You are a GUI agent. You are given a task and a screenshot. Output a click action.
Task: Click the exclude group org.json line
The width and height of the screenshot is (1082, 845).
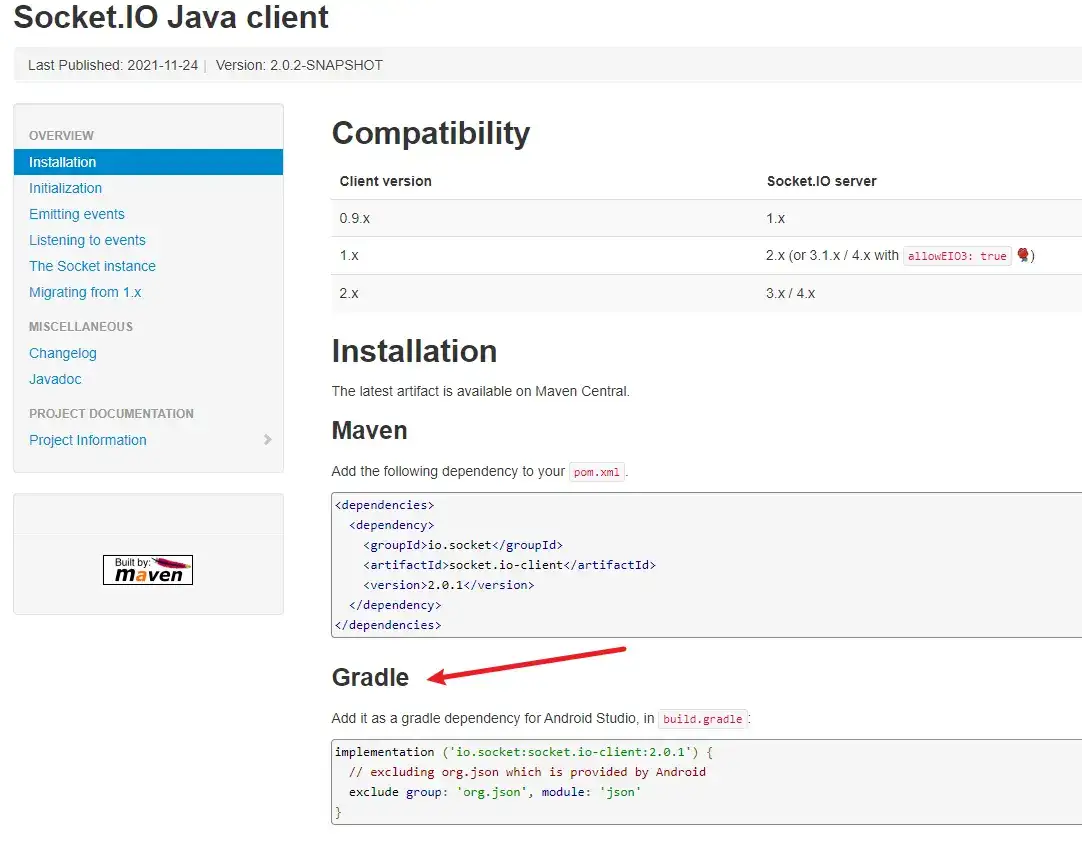point(495,792)
